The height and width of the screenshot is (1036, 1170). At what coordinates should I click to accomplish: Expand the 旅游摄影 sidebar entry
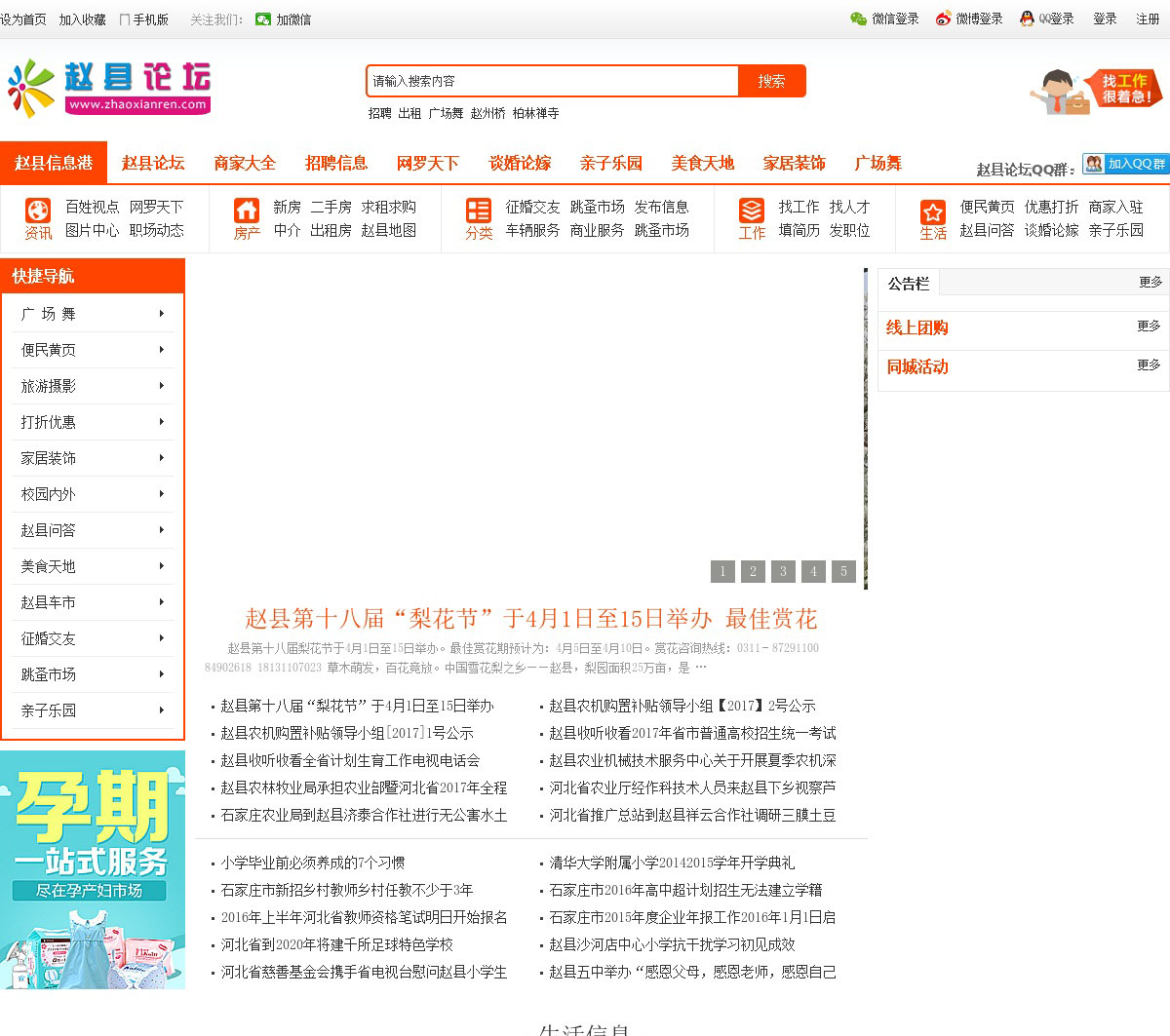pos(93,386)
